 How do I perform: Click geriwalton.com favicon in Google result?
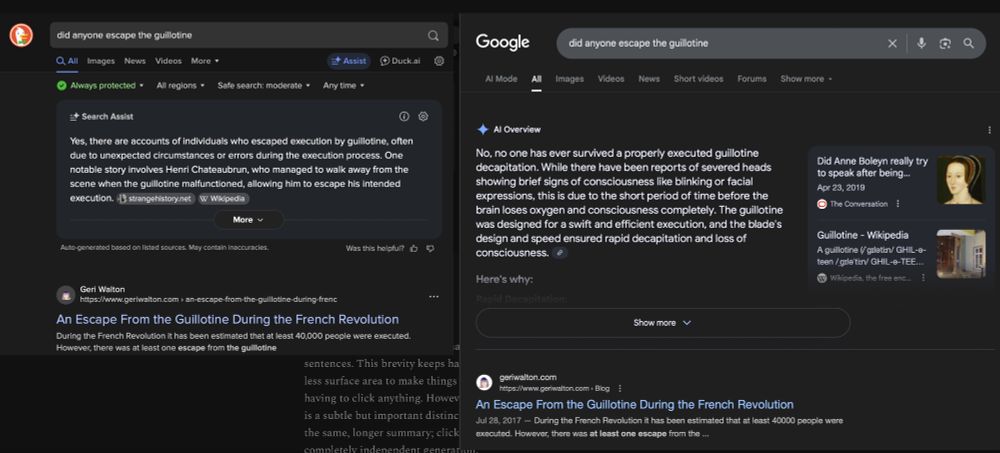(x=484, y=383)
